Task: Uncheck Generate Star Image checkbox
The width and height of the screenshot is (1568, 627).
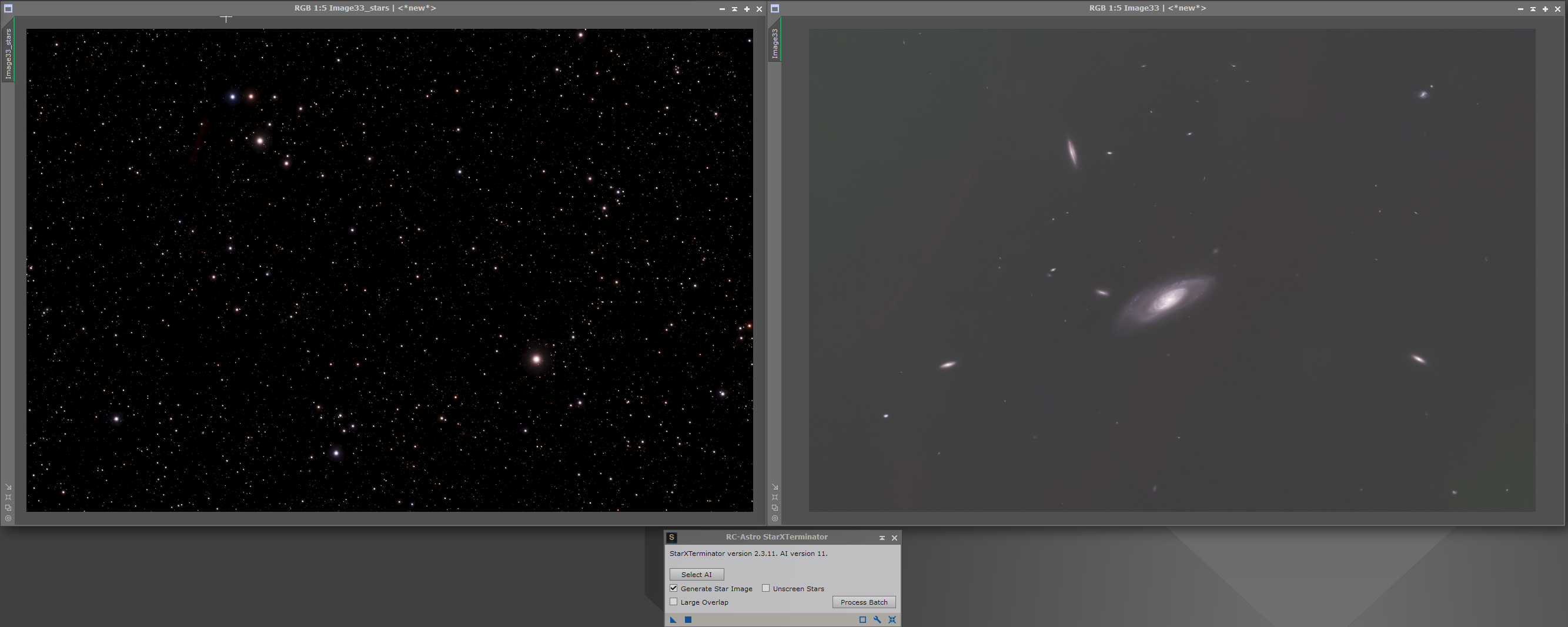Action: 673,588
